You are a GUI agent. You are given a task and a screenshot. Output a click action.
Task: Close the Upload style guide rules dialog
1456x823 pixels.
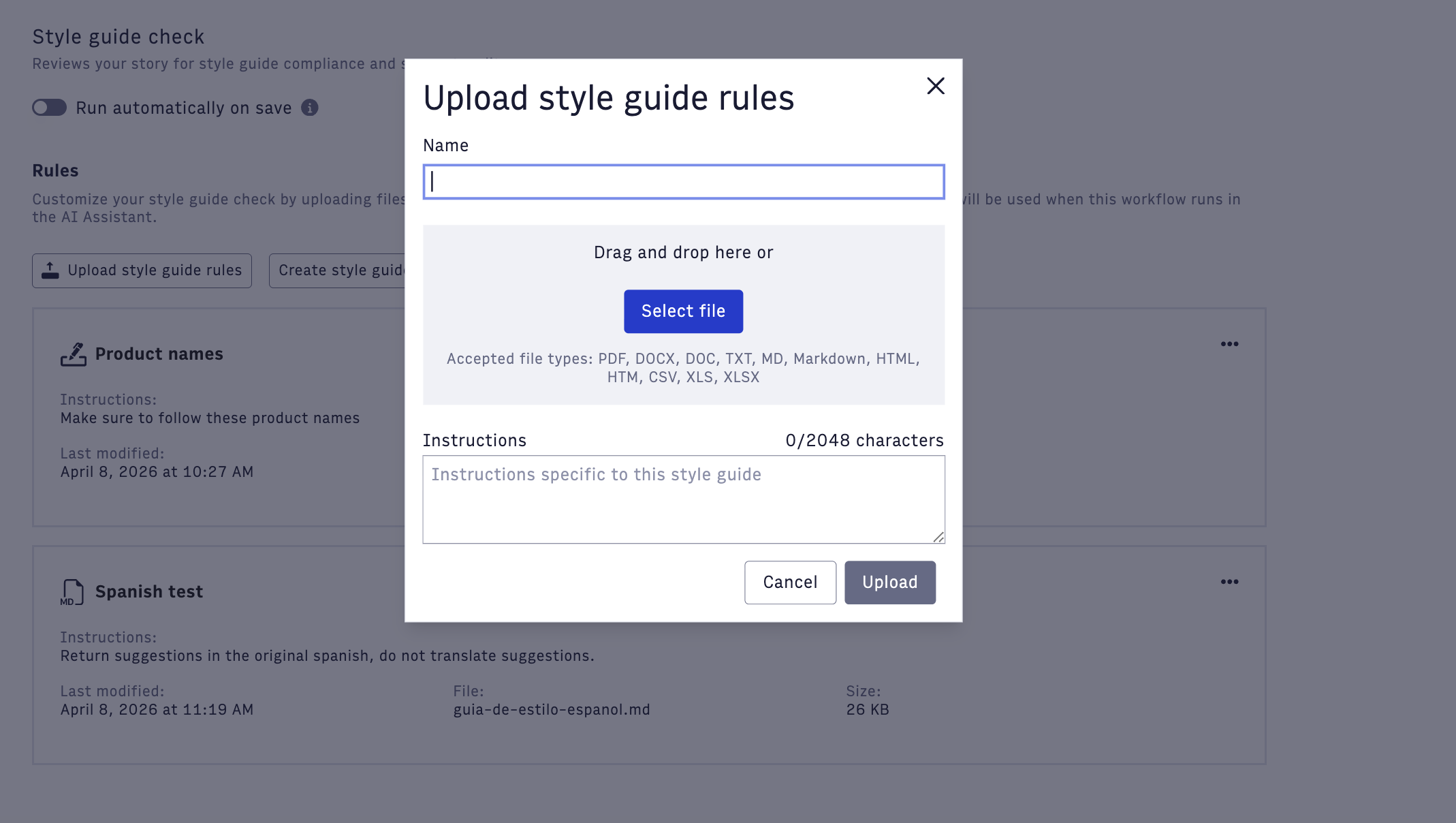[936, 86]
